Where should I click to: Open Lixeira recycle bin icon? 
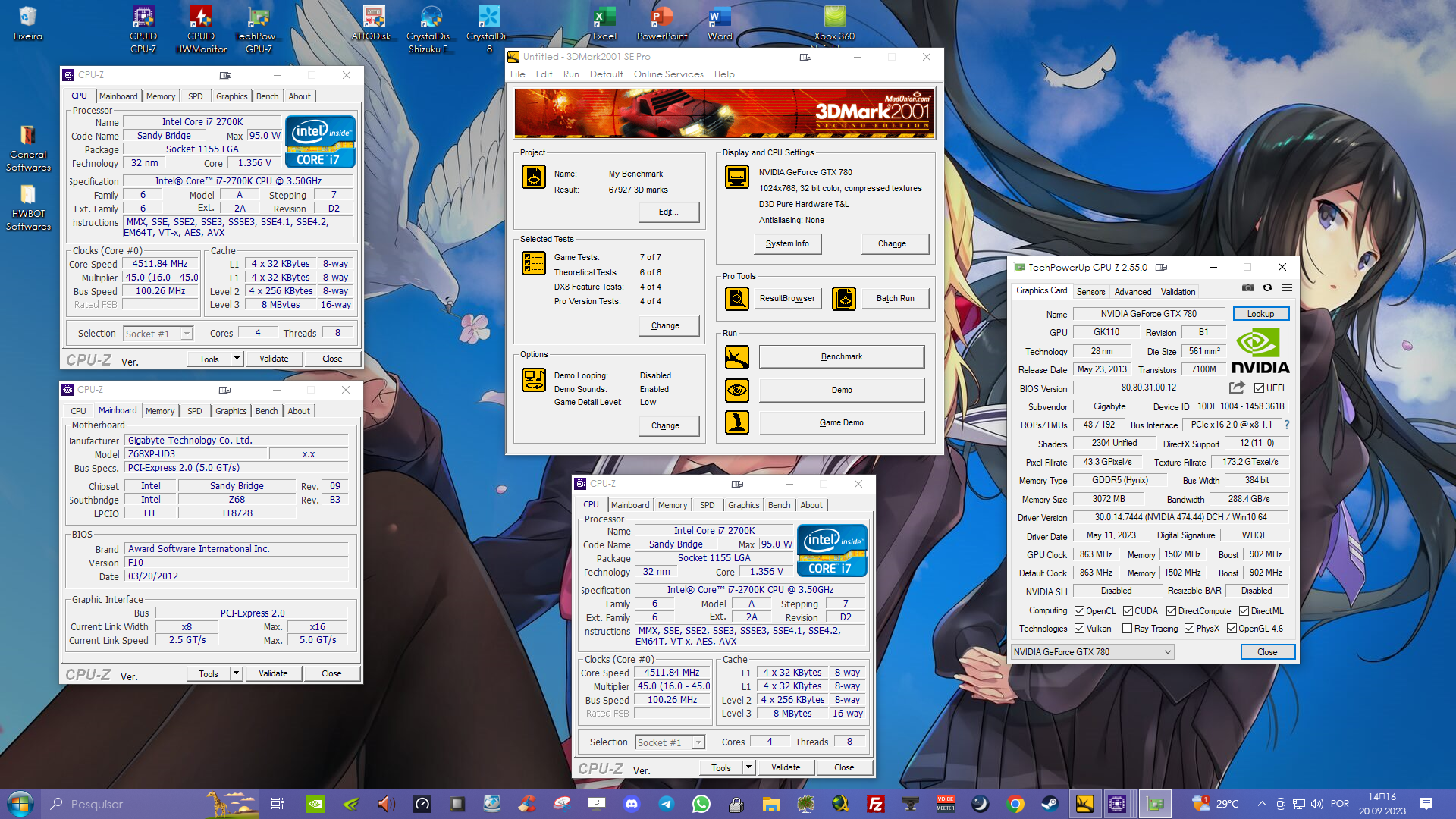tap(28, 23)
